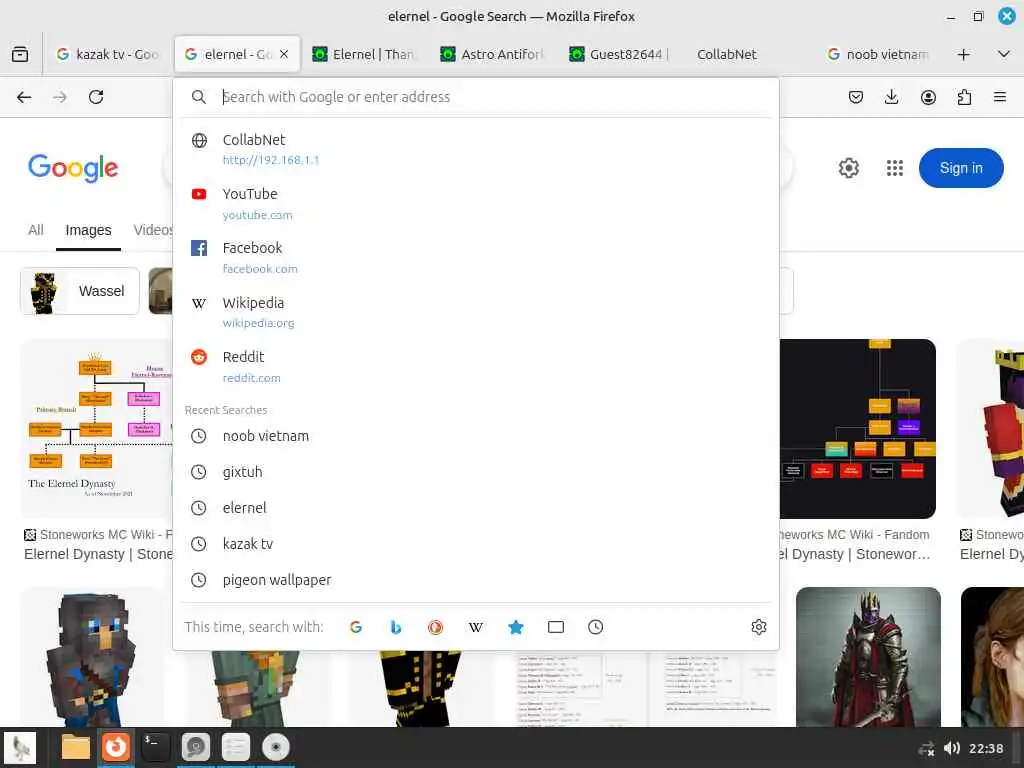This screenshot has height=768, width=1024.
Task: Open the Wikipedia suggestion
Action: point(477,312)
